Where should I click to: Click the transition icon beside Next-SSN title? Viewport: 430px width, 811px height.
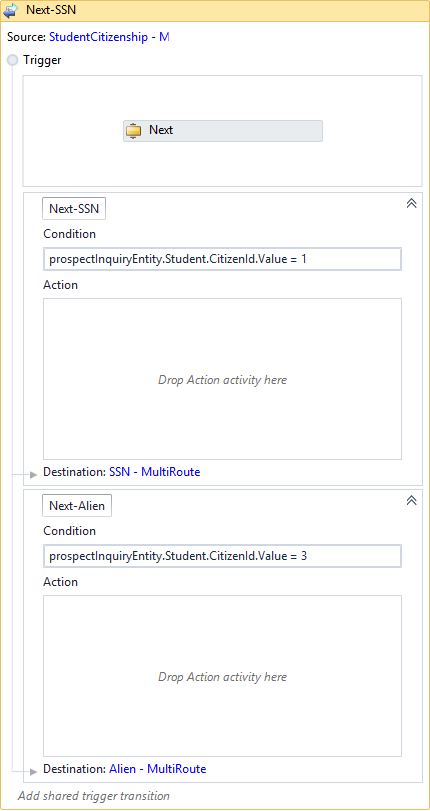[10, 10]
